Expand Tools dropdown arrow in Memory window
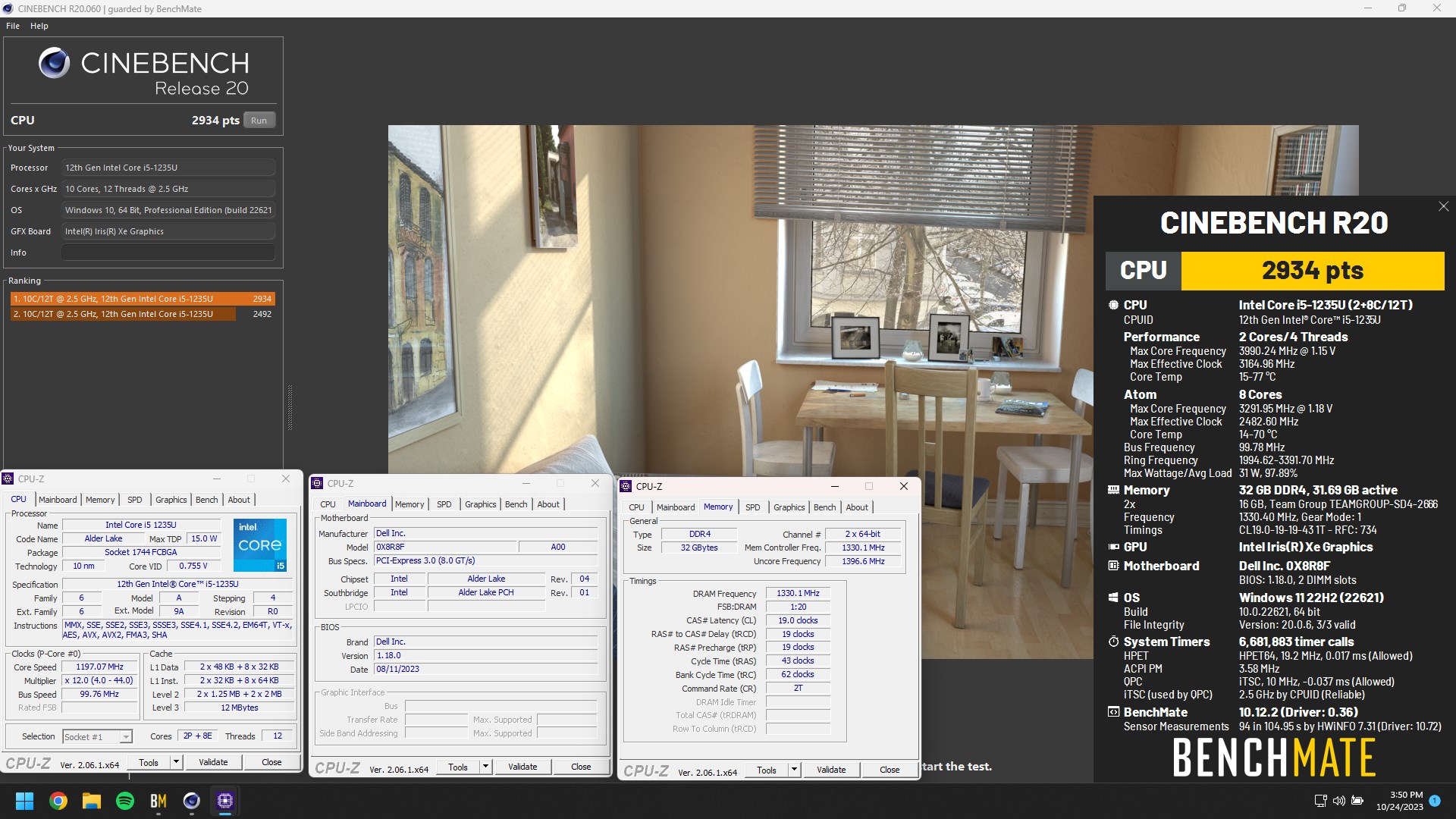Screen dimensions: 1456x819 [x=794, y=770]
